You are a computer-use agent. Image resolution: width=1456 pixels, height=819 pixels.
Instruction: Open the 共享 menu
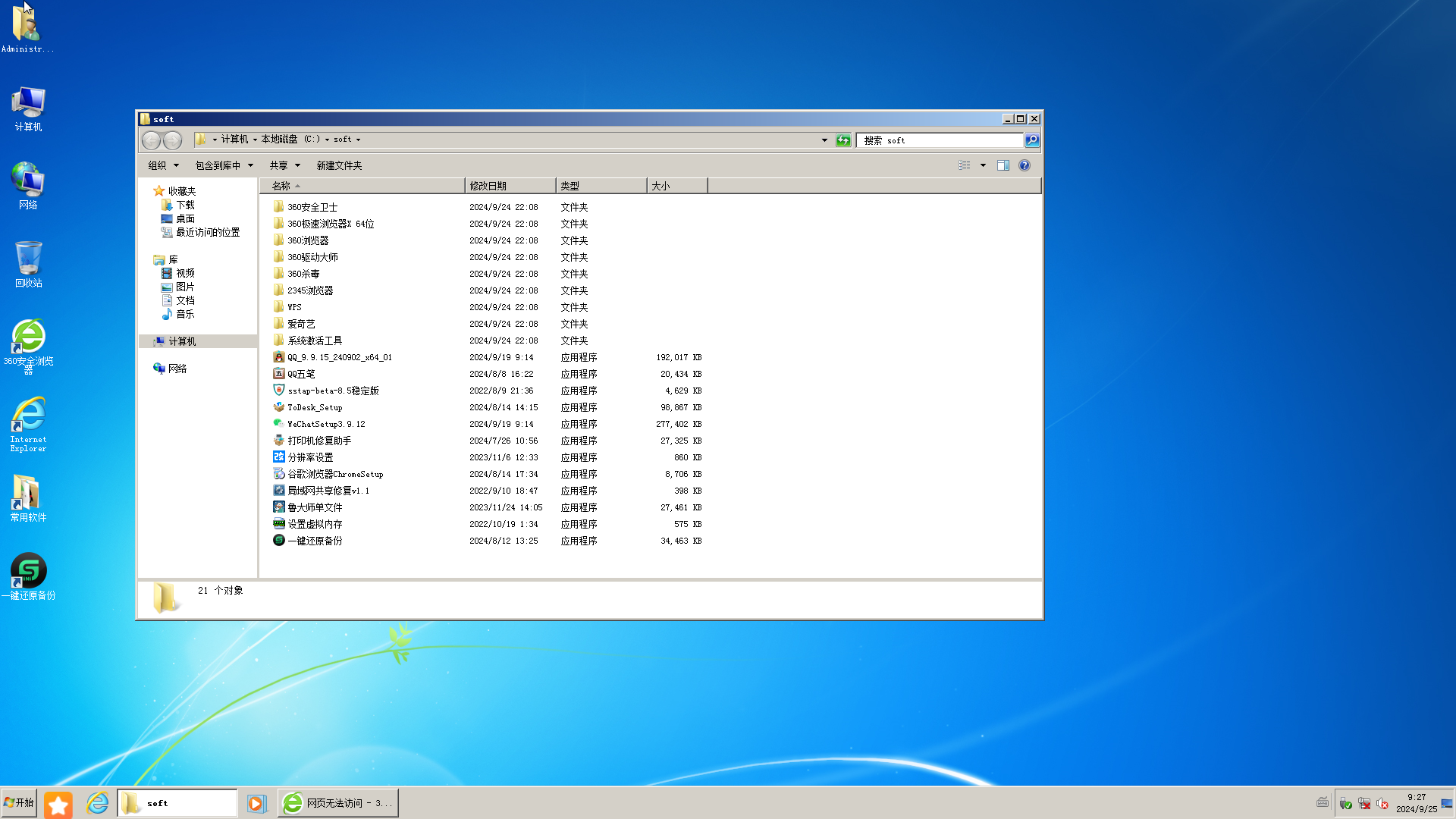(285, 165)
